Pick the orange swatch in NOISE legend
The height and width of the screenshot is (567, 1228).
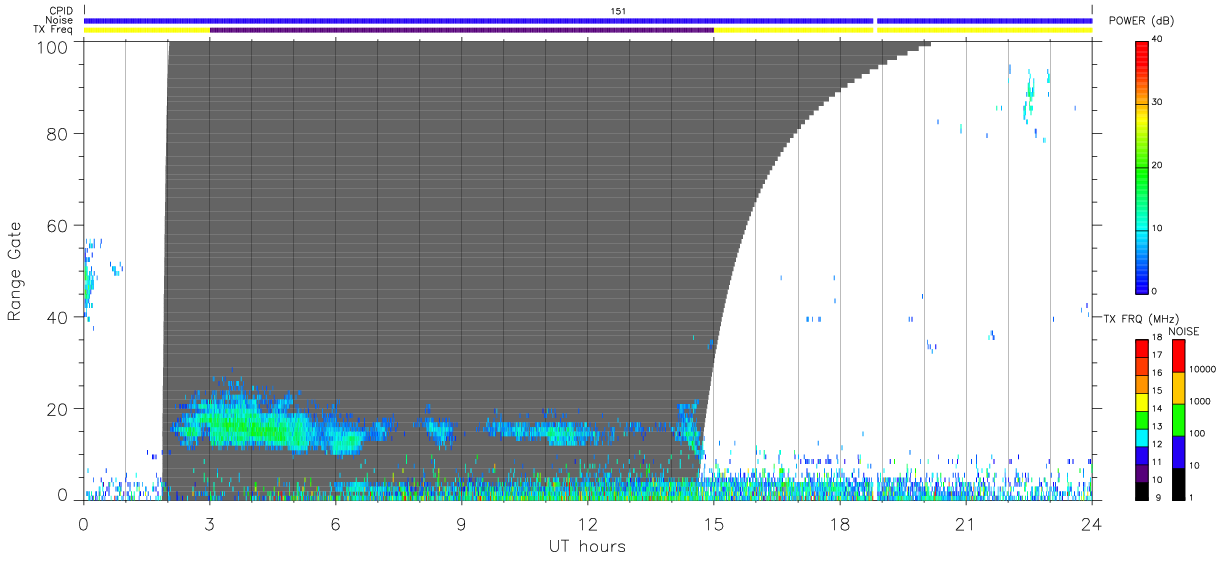pyautogui.click(x=1178, y=388)
